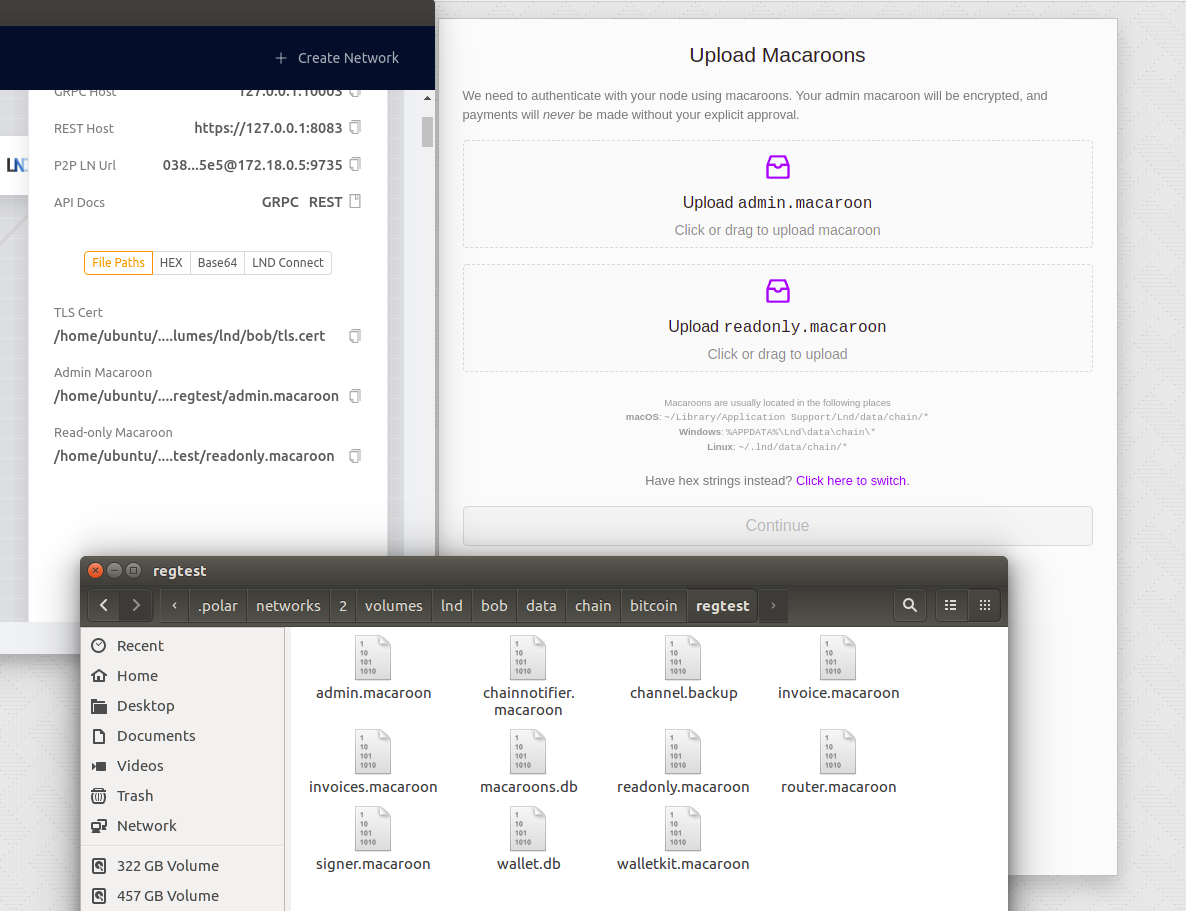Select the admin.macaroon file
The width and height of the screenshot is (1186, 911).
(x=374, y=669)
